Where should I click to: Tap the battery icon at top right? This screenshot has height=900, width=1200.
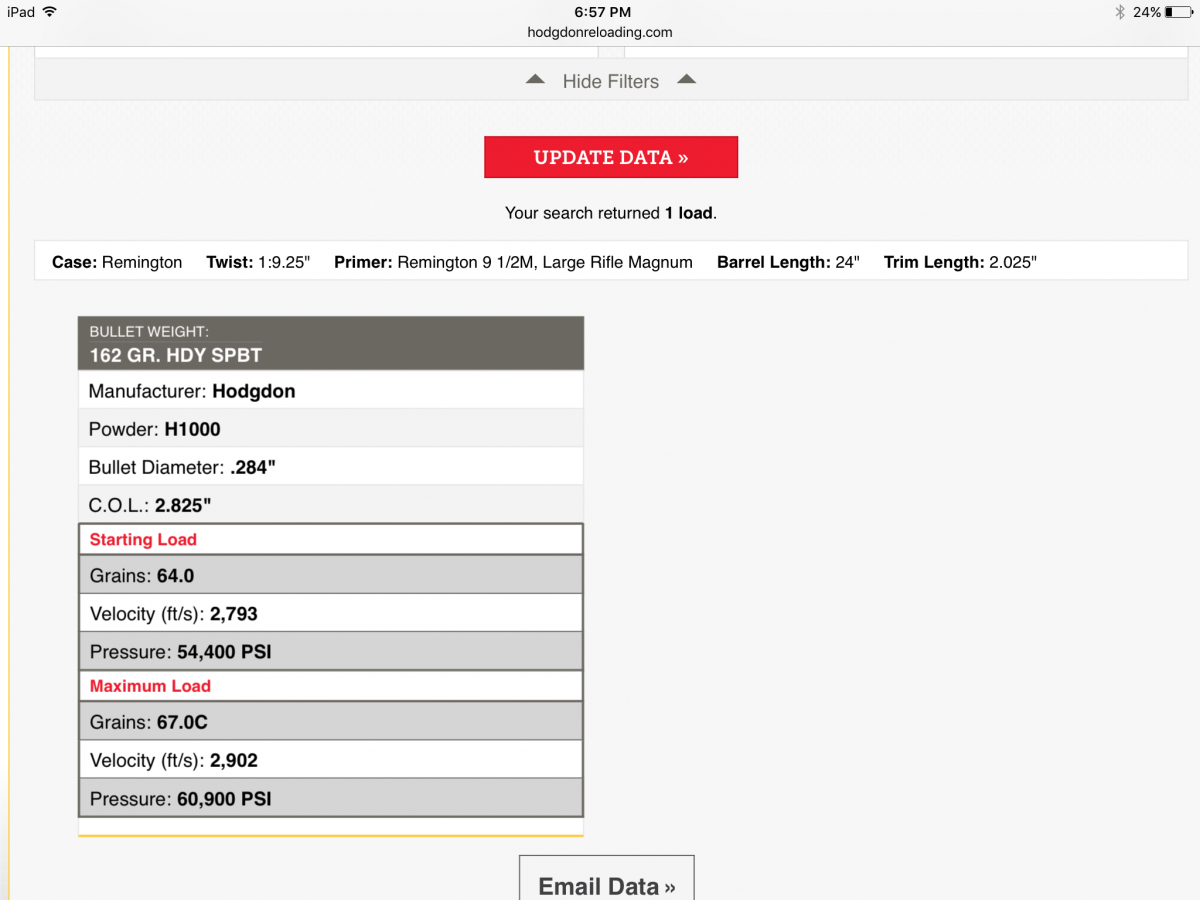tap(1178, 12)
